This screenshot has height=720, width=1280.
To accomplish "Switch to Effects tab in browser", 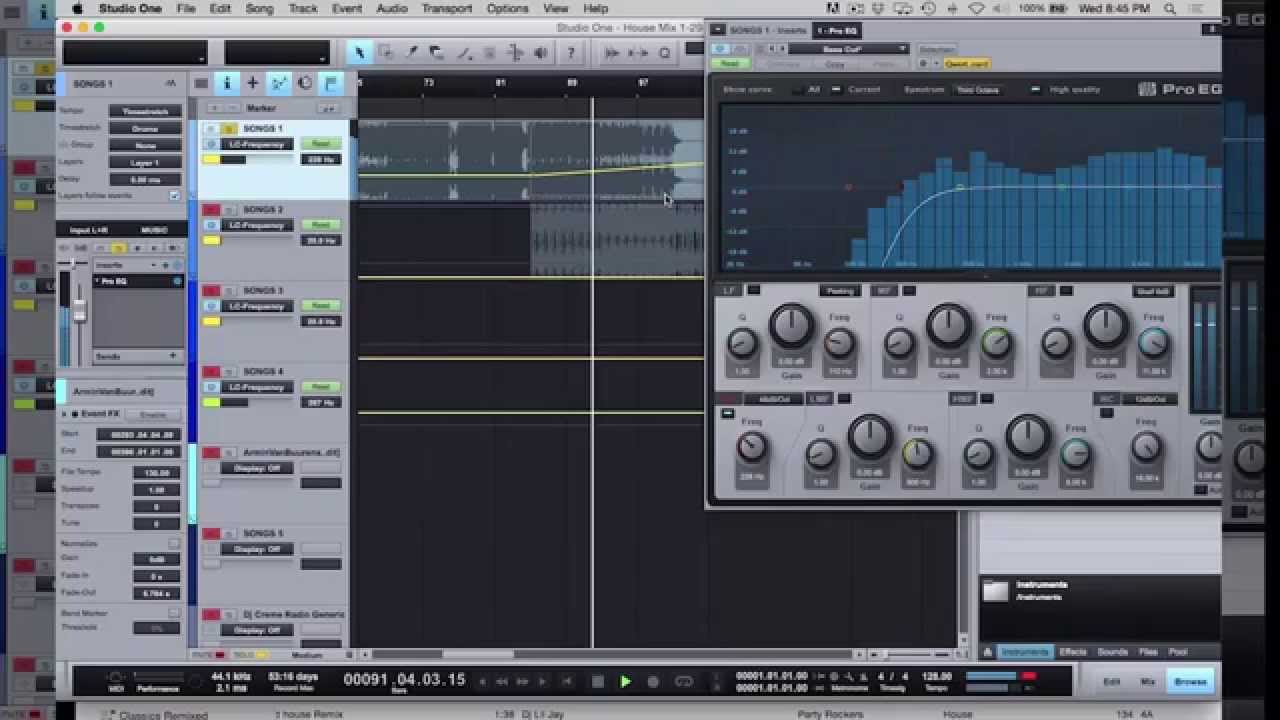I will (1073, 652).
